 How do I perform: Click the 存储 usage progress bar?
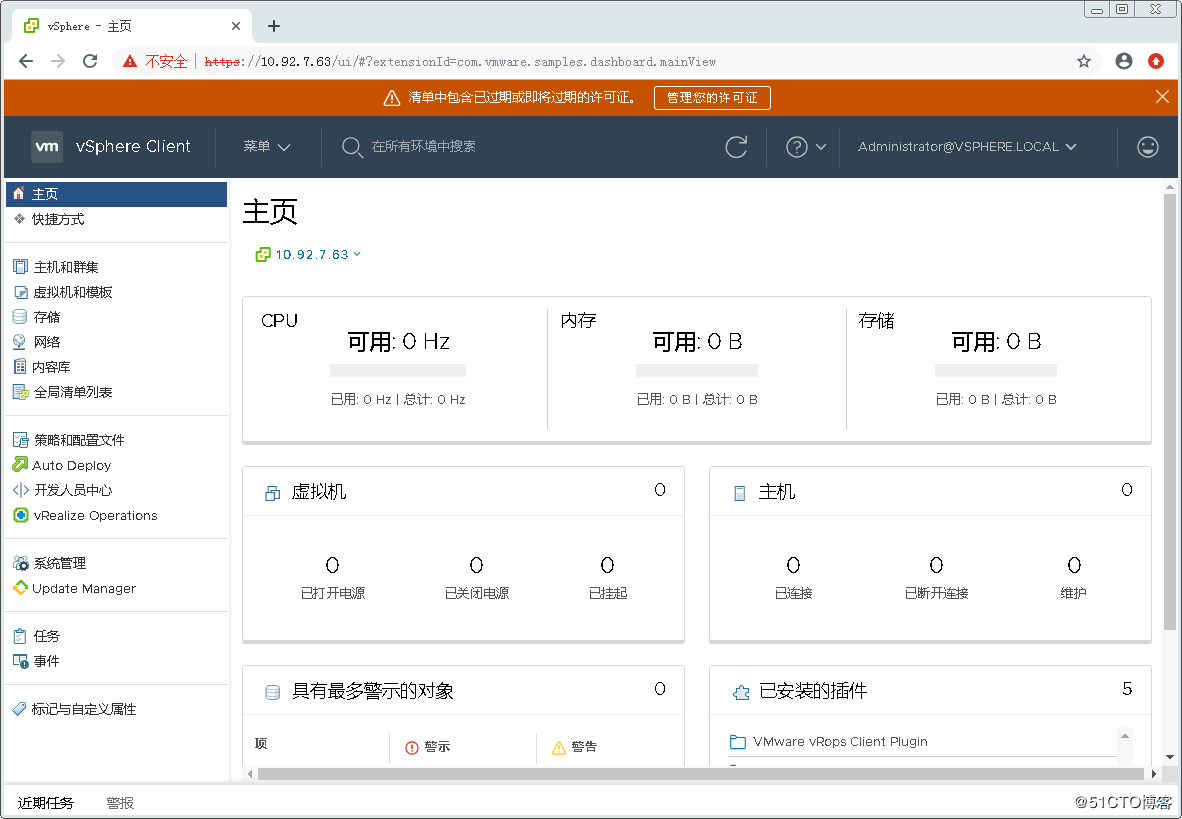996,370
